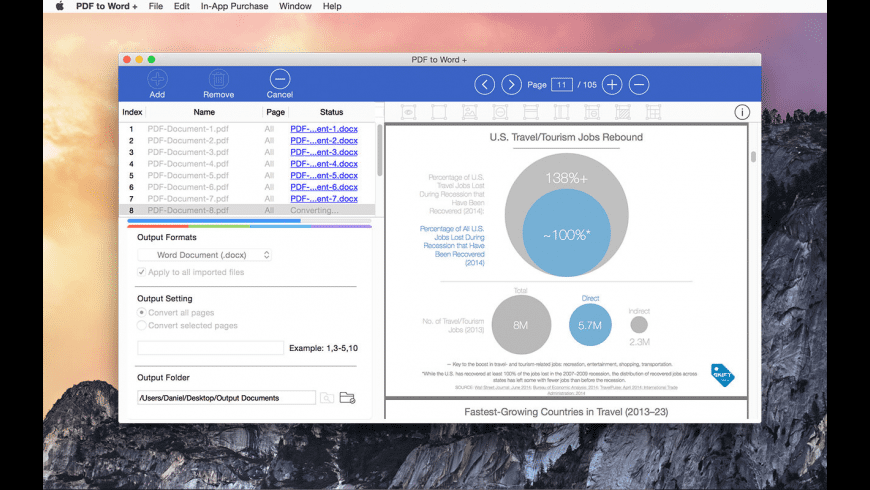Click the Index column header
Screen dimensions: 870x490
(x=132, y=112)
